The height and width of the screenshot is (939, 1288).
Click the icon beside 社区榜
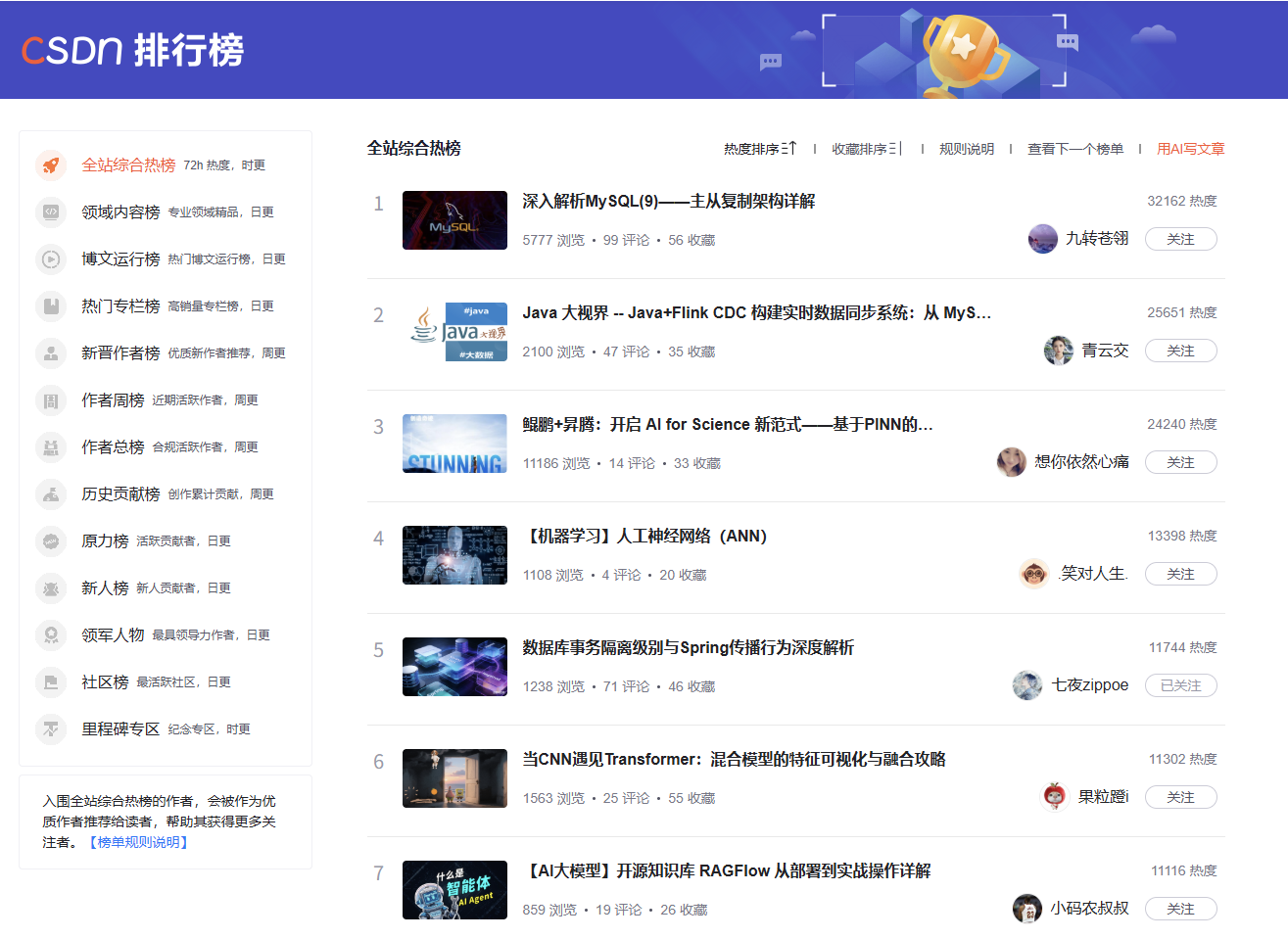point(51,681)
